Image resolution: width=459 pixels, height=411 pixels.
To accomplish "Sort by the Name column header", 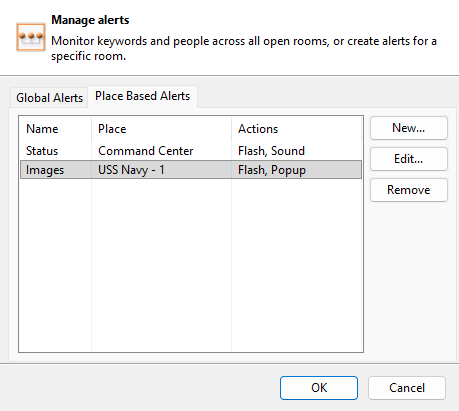I will [55, 129].
